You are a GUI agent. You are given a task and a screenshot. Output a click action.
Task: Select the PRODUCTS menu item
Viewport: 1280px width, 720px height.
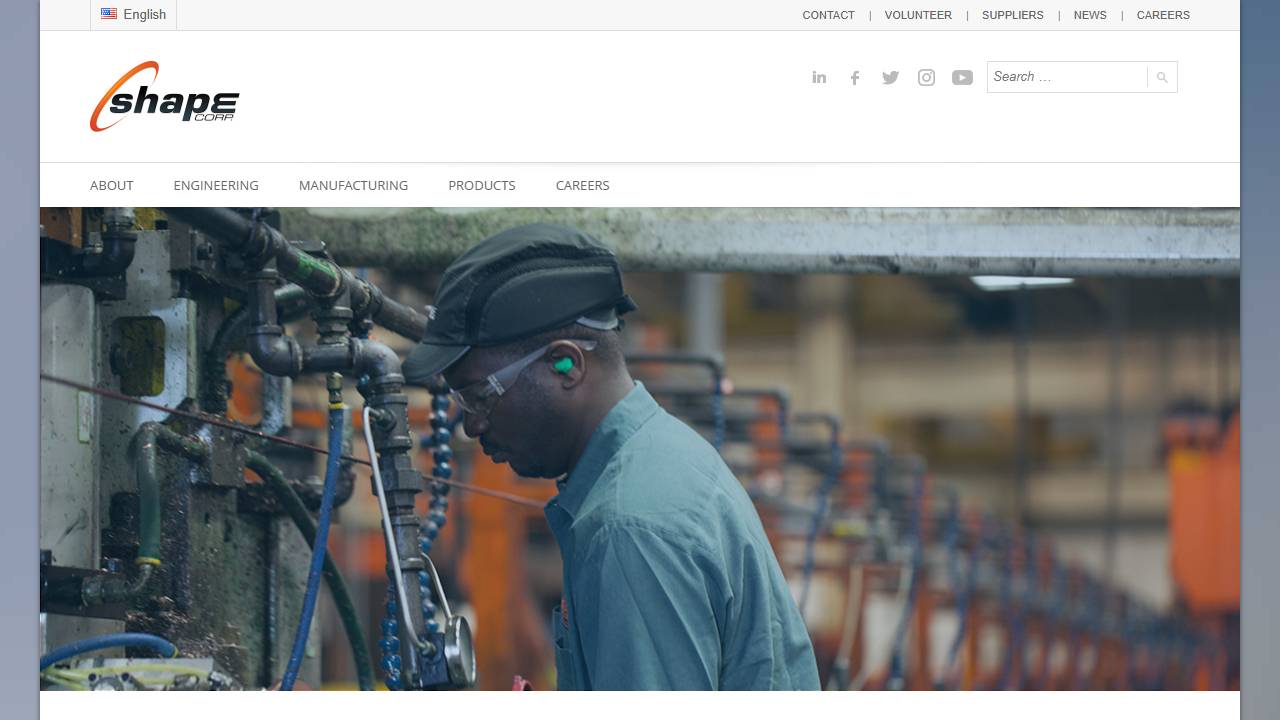point(481,185)
